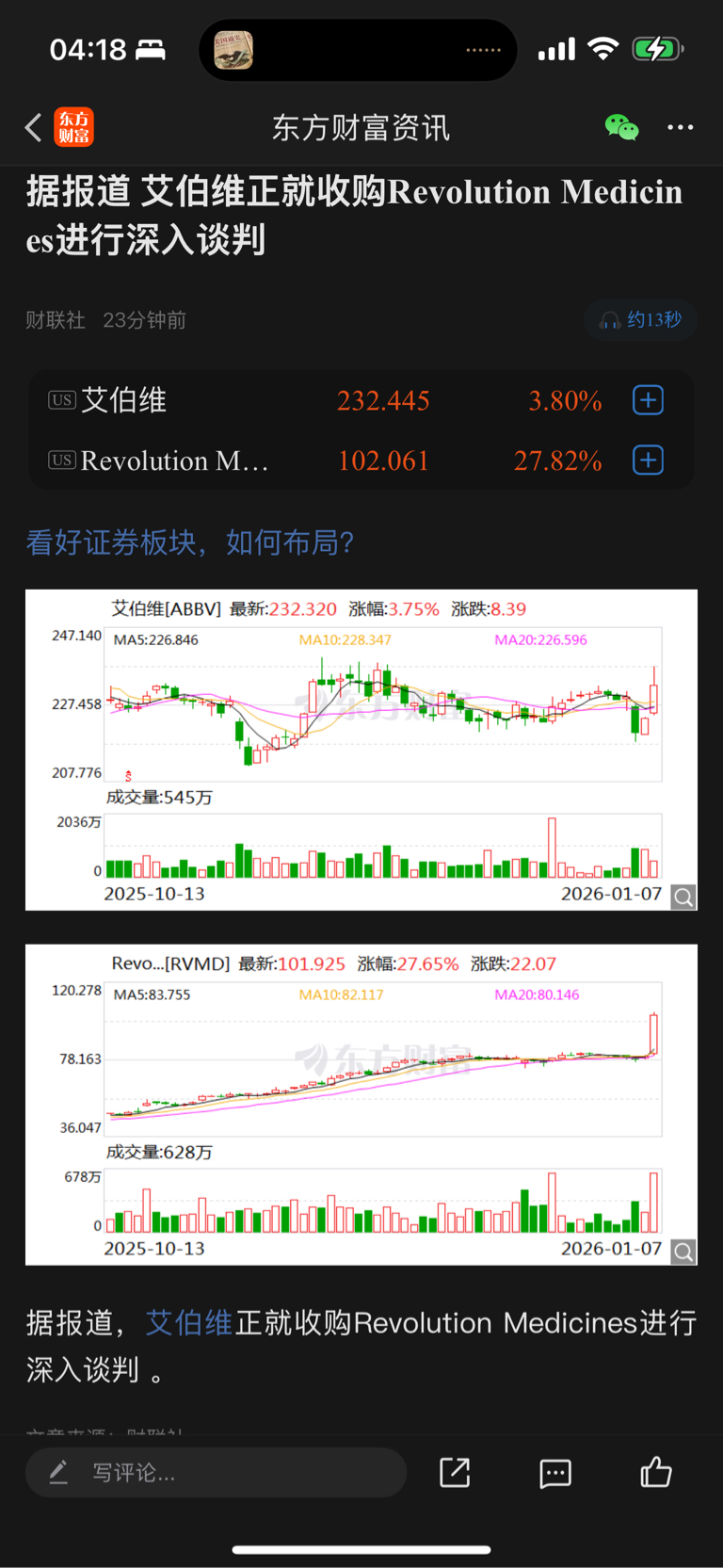Share the article via the WeChat icon
Screen dimensions: 723x1568
[x=621, y=127]
